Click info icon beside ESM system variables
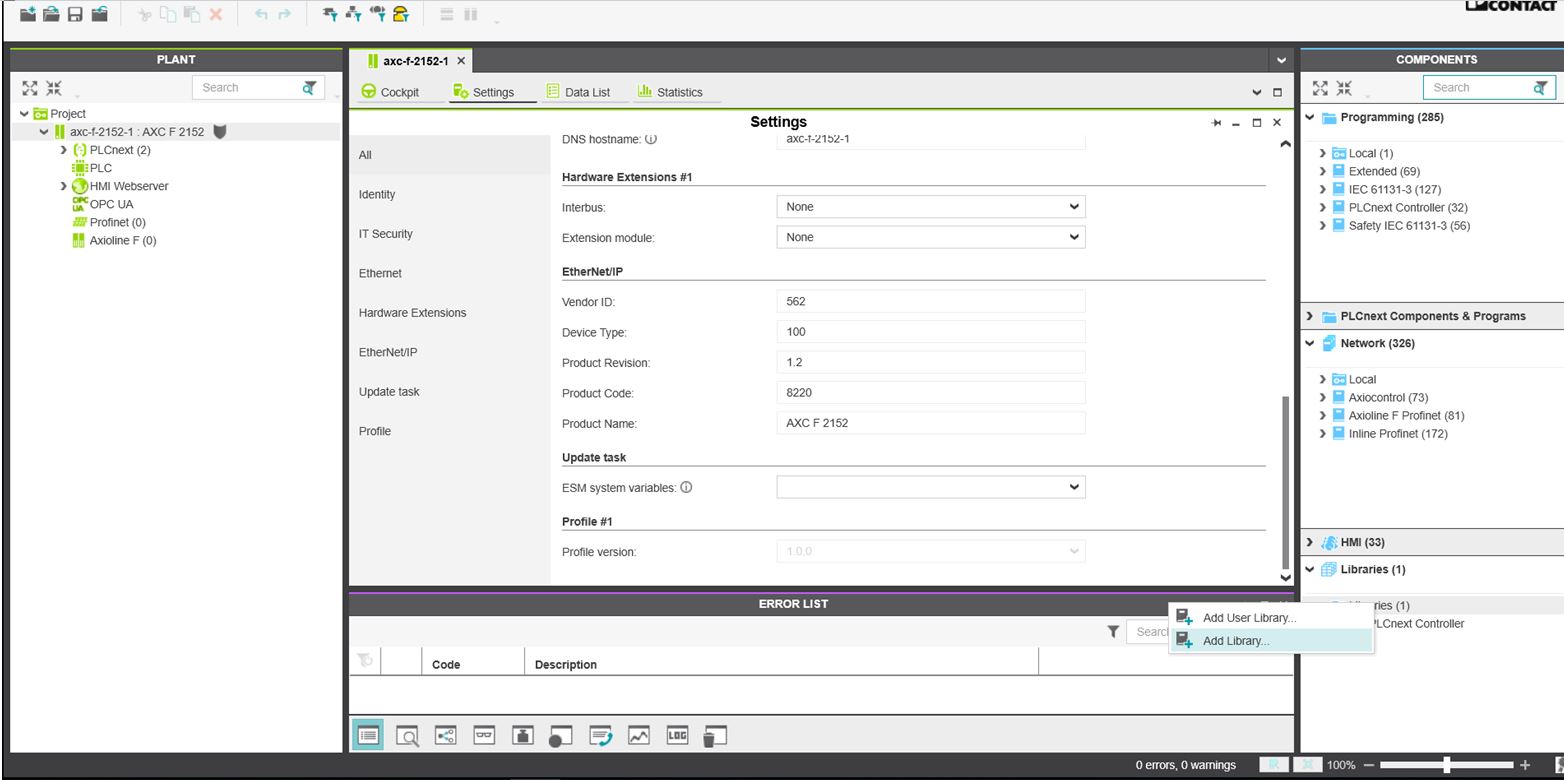This screenshot has width=1564, height=780. click(x=686, y=488)
